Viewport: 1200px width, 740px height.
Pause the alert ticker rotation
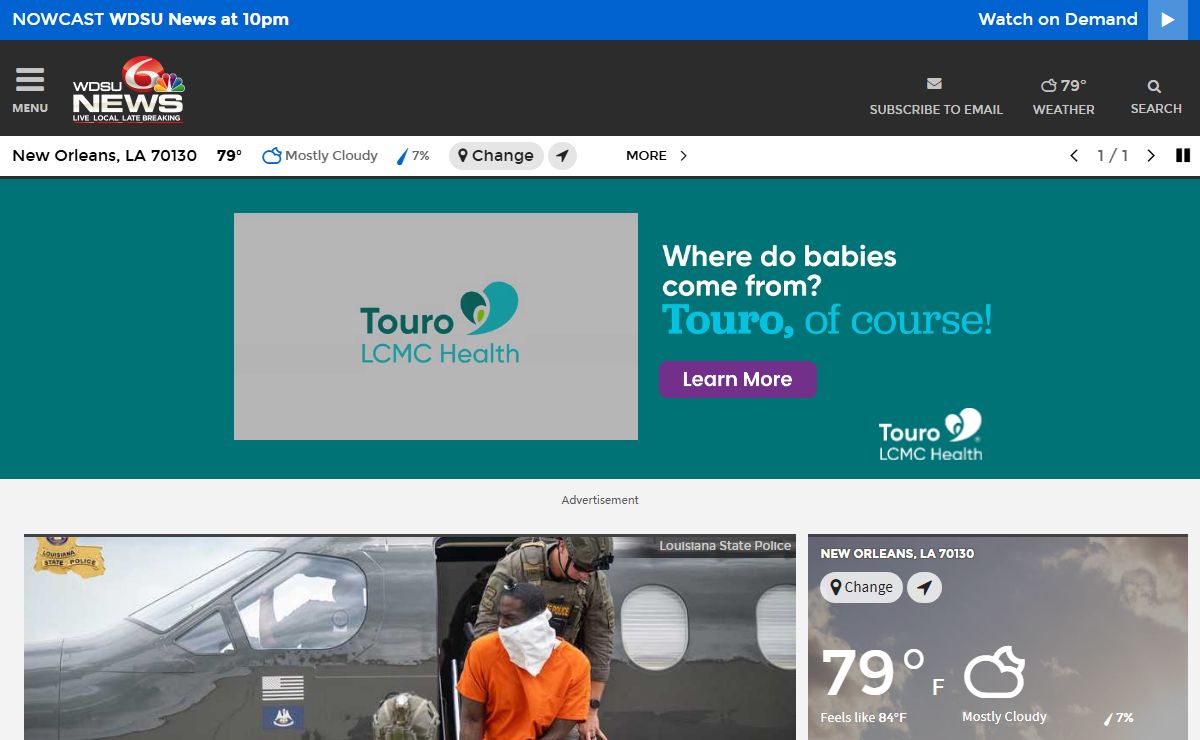(1183, 156)
